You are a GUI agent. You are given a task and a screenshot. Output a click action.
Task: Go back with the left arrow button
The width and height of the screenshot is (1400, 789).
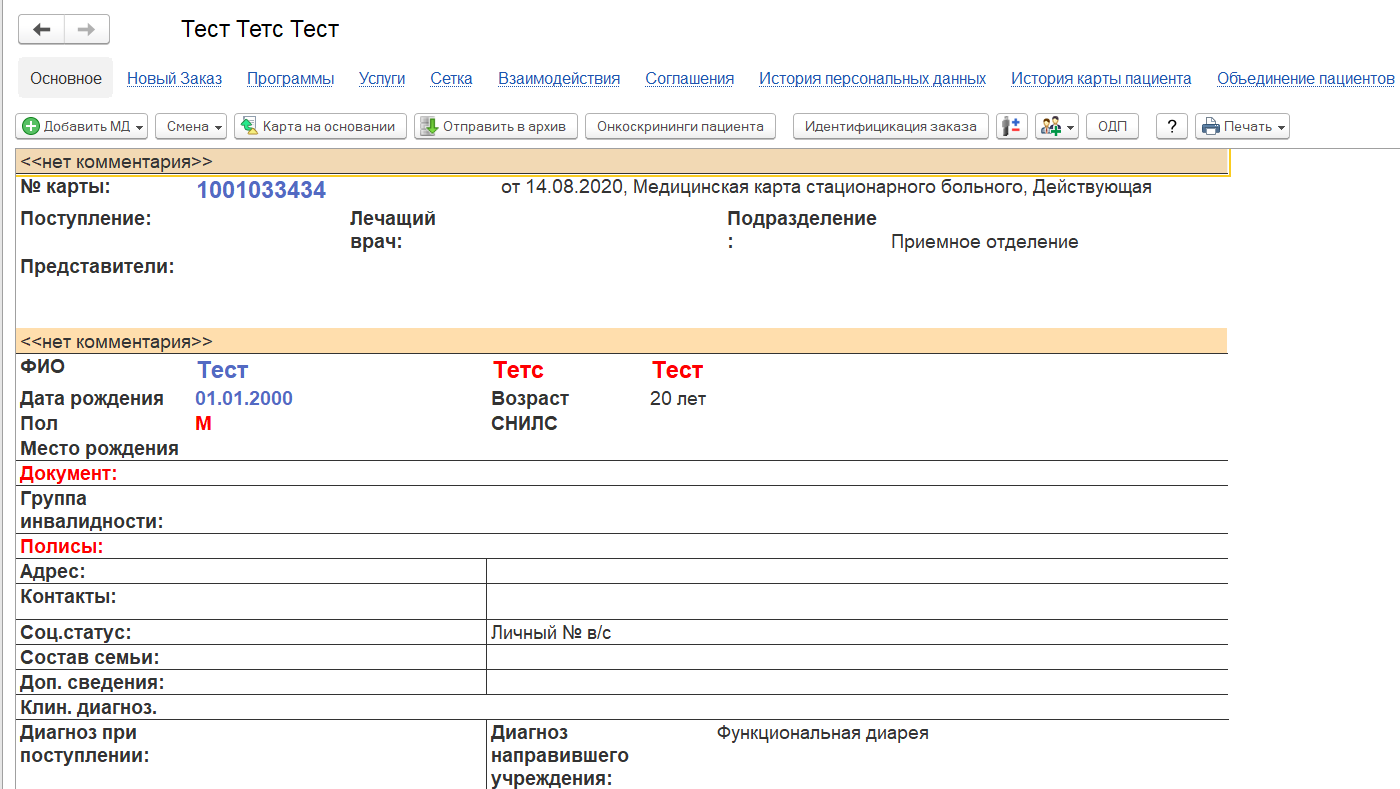point(42,29)
